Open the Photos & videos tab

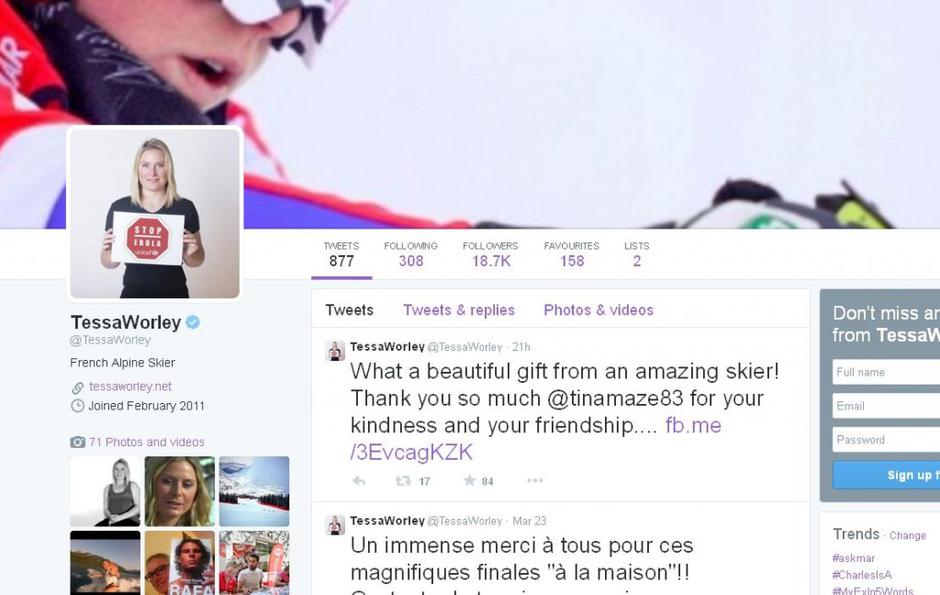click(598, 310)
